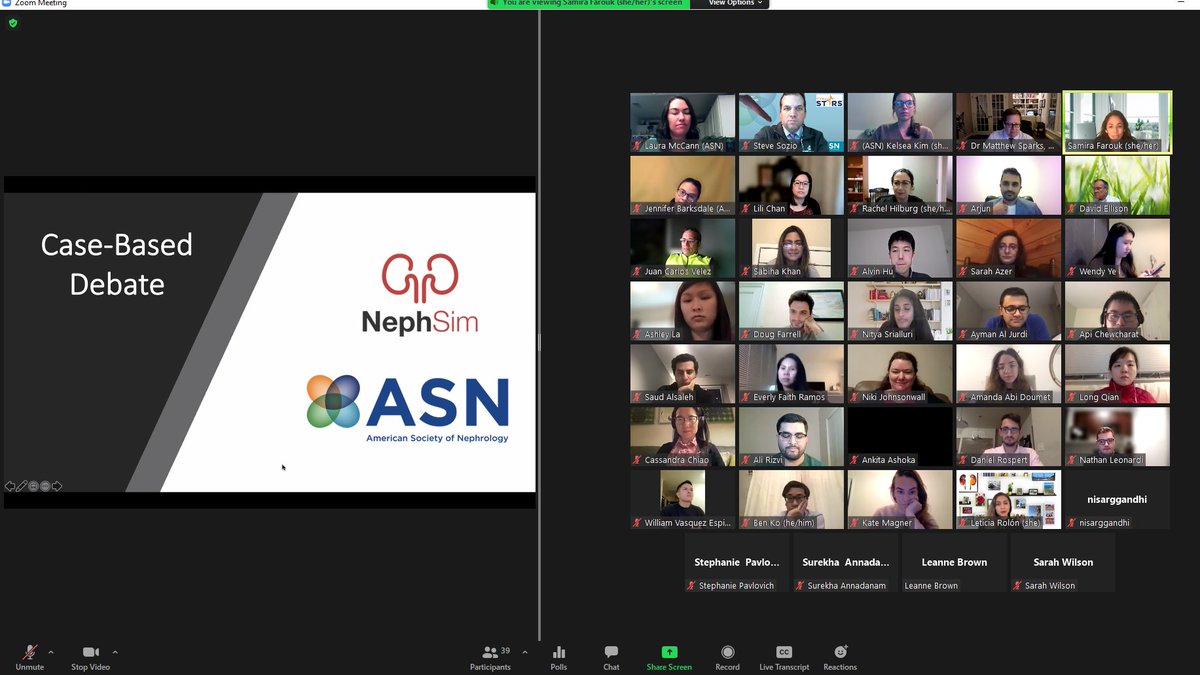Toggle the Unmute microphone button
Image resolution: width=1200 pixels, height=675 pixels.
tap(30, 657)
